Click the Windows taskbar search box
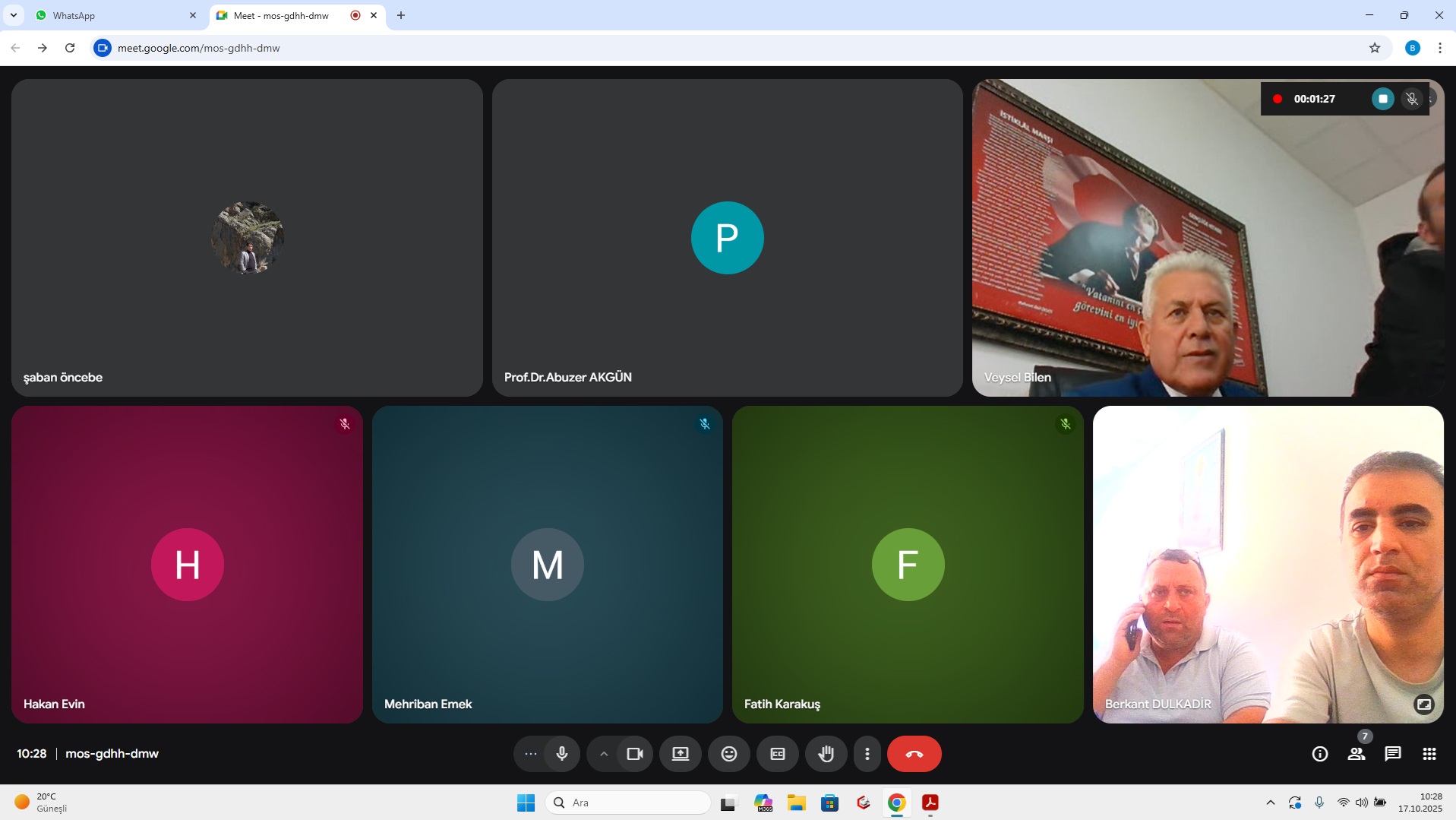 tap(628, 803)
